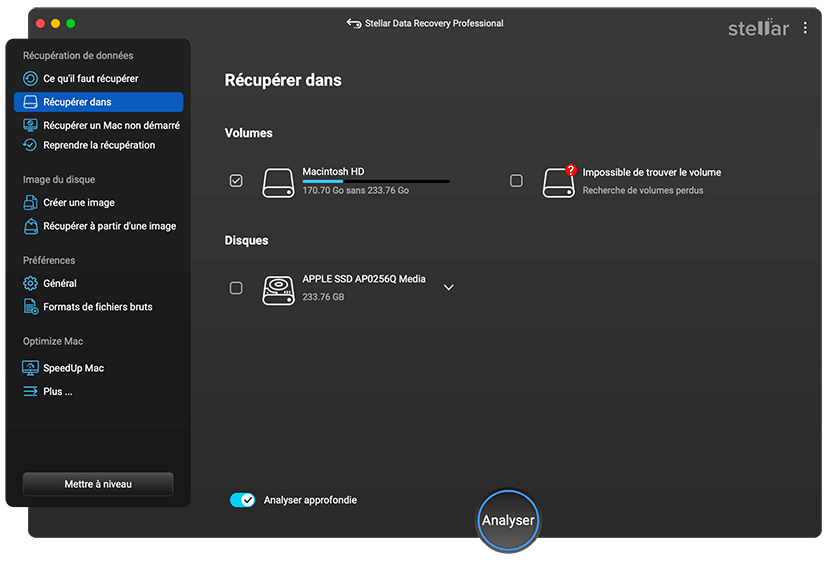Click the monitor icon for 'Récupérer un Mac non démarré'
Image resolution: width=831 pixels, height=565 pixels.
pyautogui.click(x=30, y=125)
